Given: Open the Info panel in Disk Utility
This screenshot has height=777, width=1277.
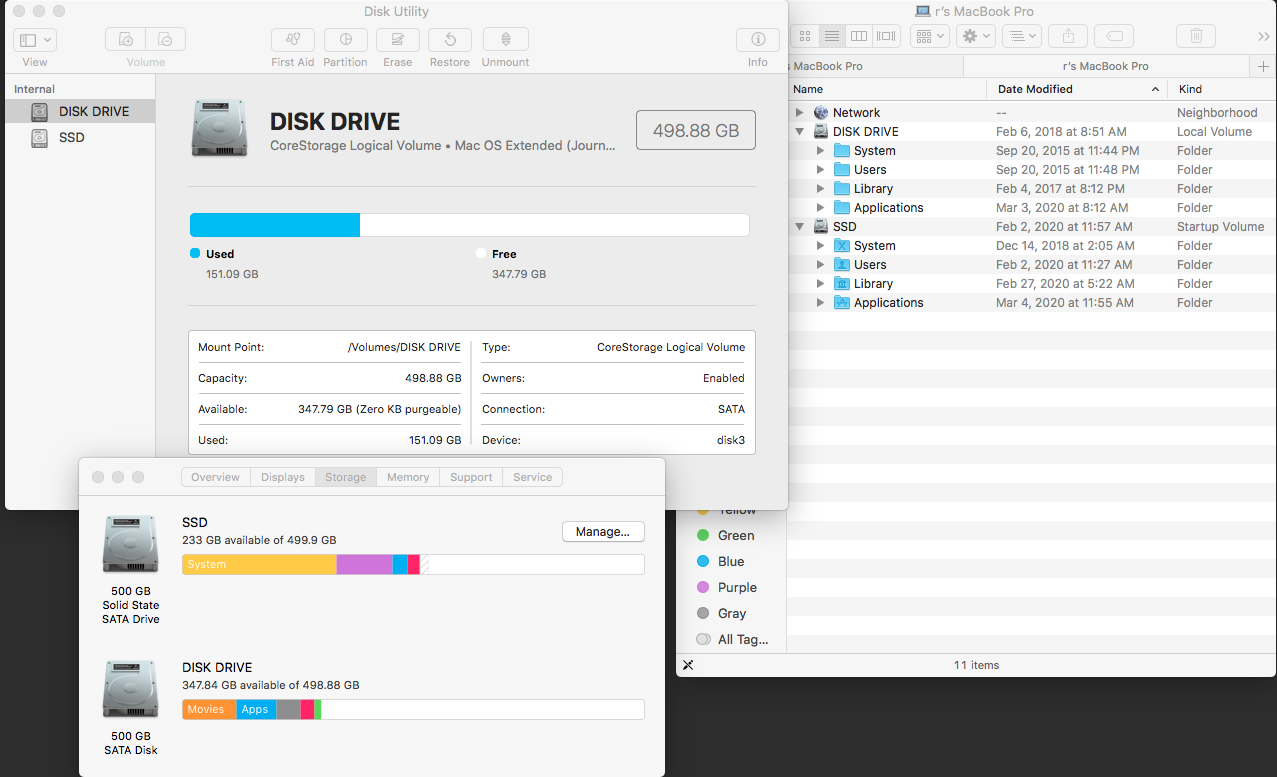Looking at the screenshot, I should [758, 40].
